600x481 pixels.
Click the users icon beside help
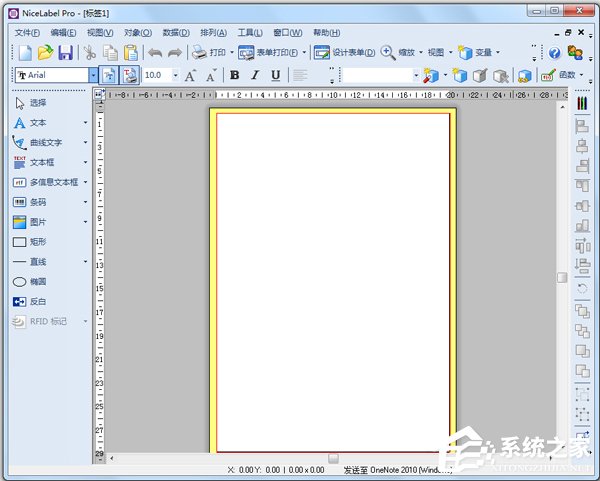(x=575, y=52)
